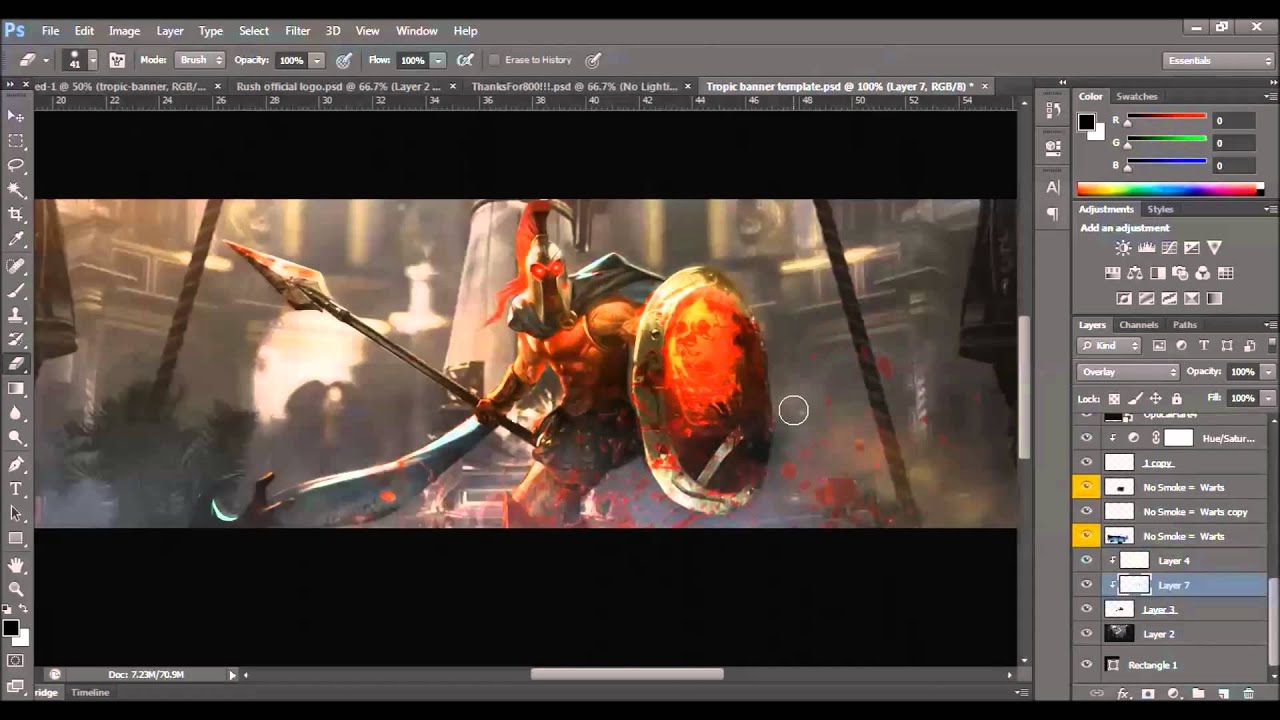The image size is (1280, 720).
Task: Select the Gradient tool
Action: click(x=16, y=389)
